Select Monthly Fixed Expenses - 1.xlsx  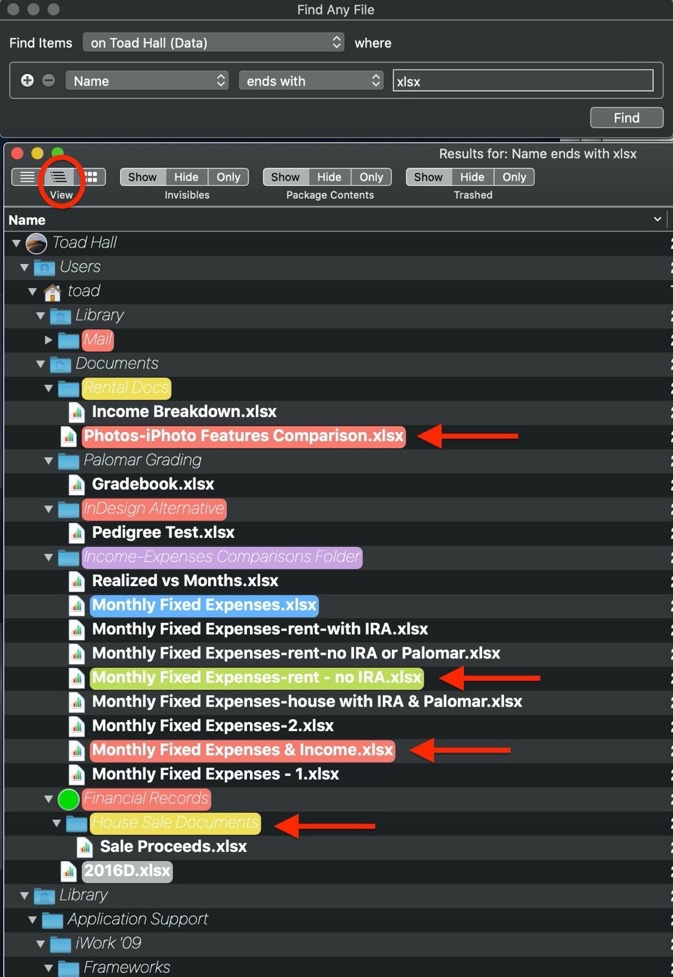[x=216, y=774]
